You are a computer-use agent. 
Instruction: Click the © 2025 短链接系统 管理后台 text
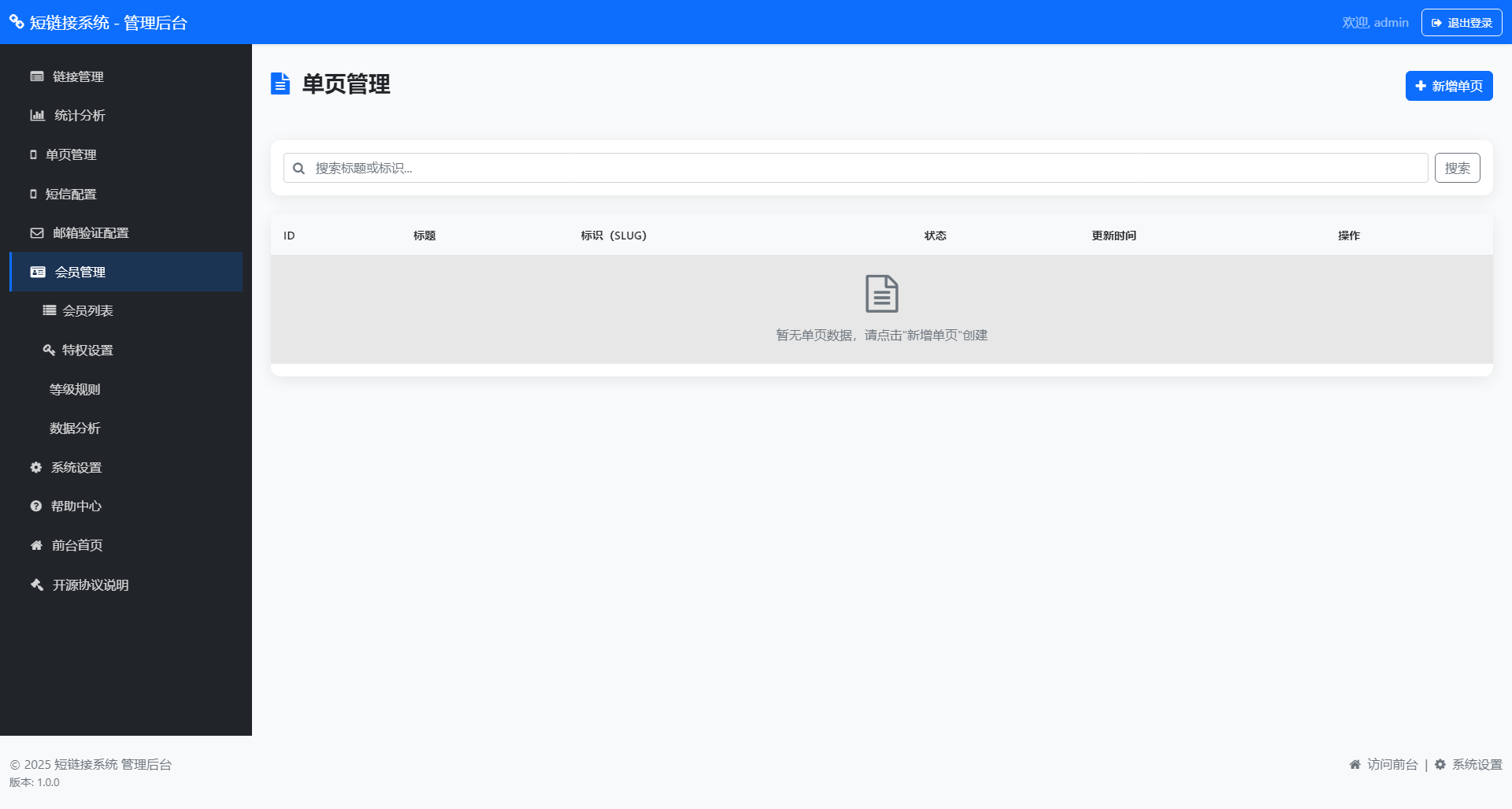pos(91,764)
